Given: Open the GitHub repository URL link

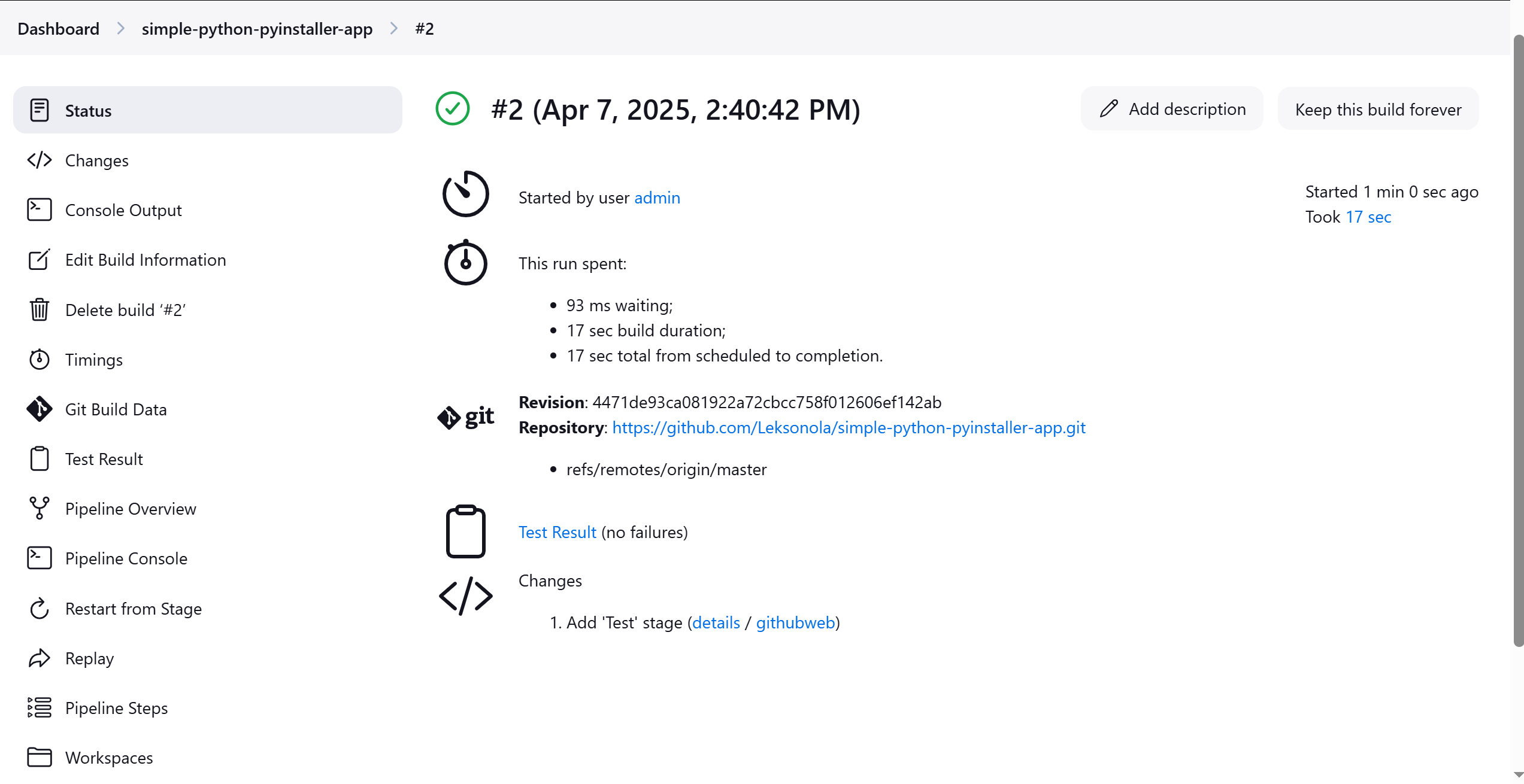Looking at the screenshot, I should click(849, 427).
